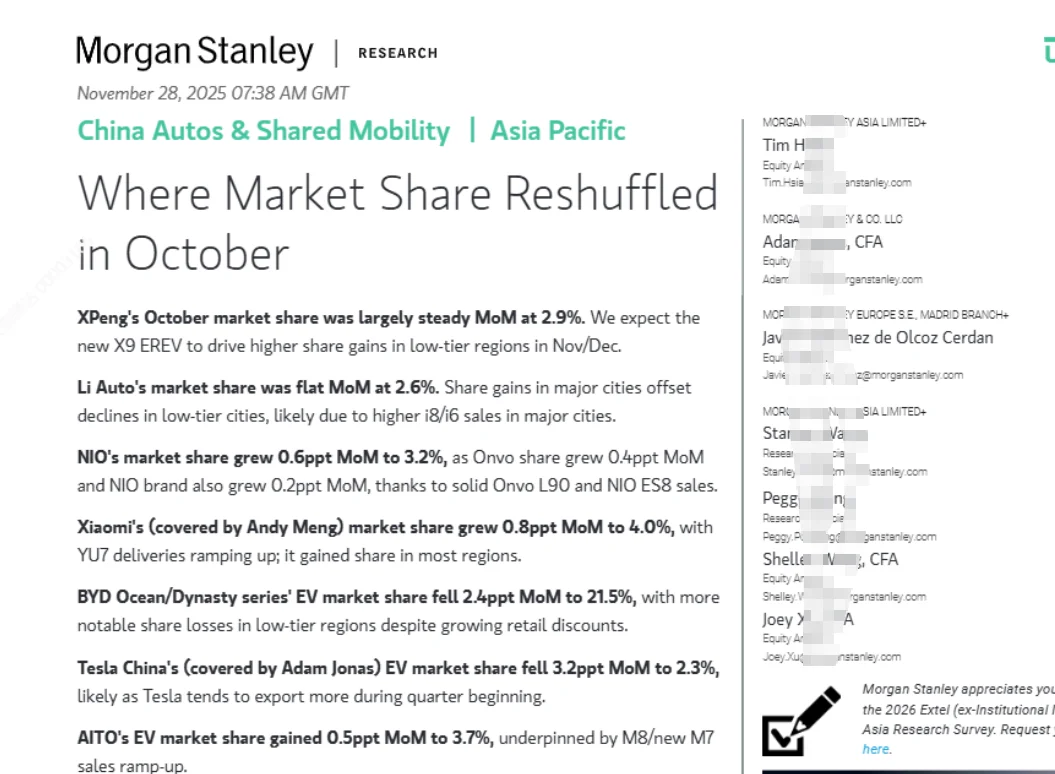Click the "China Autos & Shared Mobility" heading
Image resolution: width=1055 pixels, height=774 pixels.
point(264,131)
